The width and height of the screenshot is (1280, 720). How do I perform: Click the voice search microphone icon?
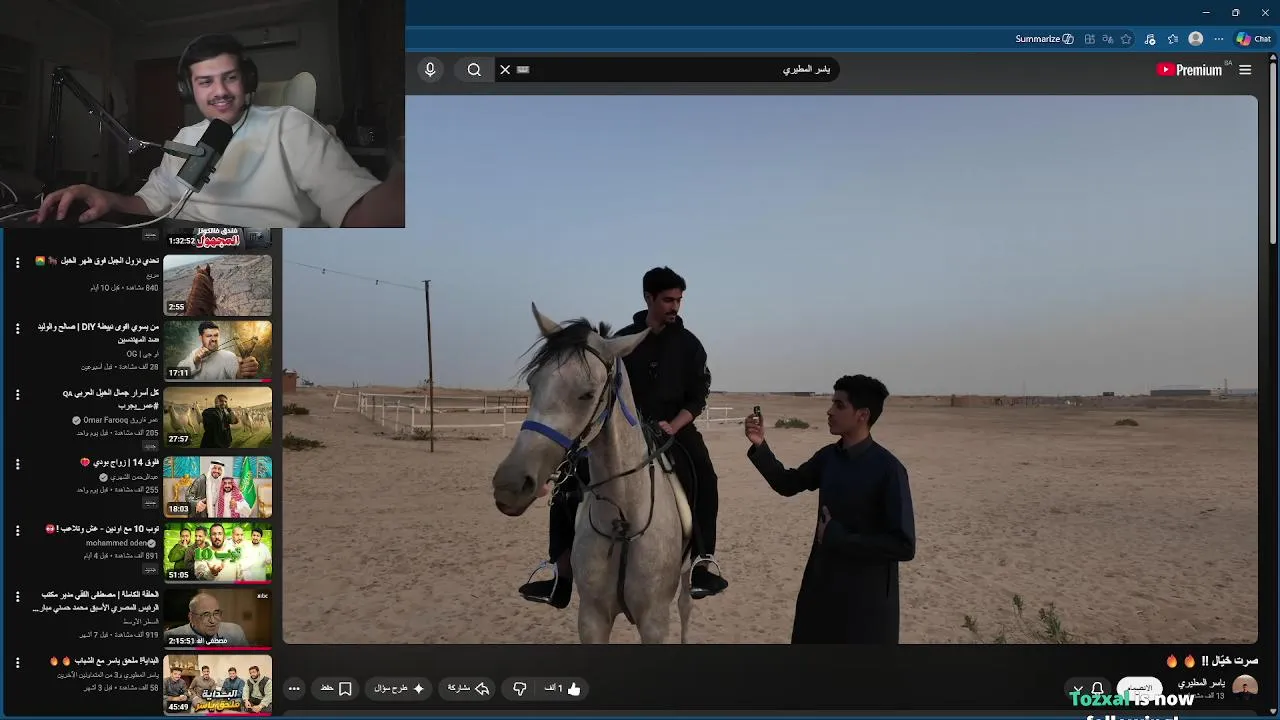coord(430,69)
